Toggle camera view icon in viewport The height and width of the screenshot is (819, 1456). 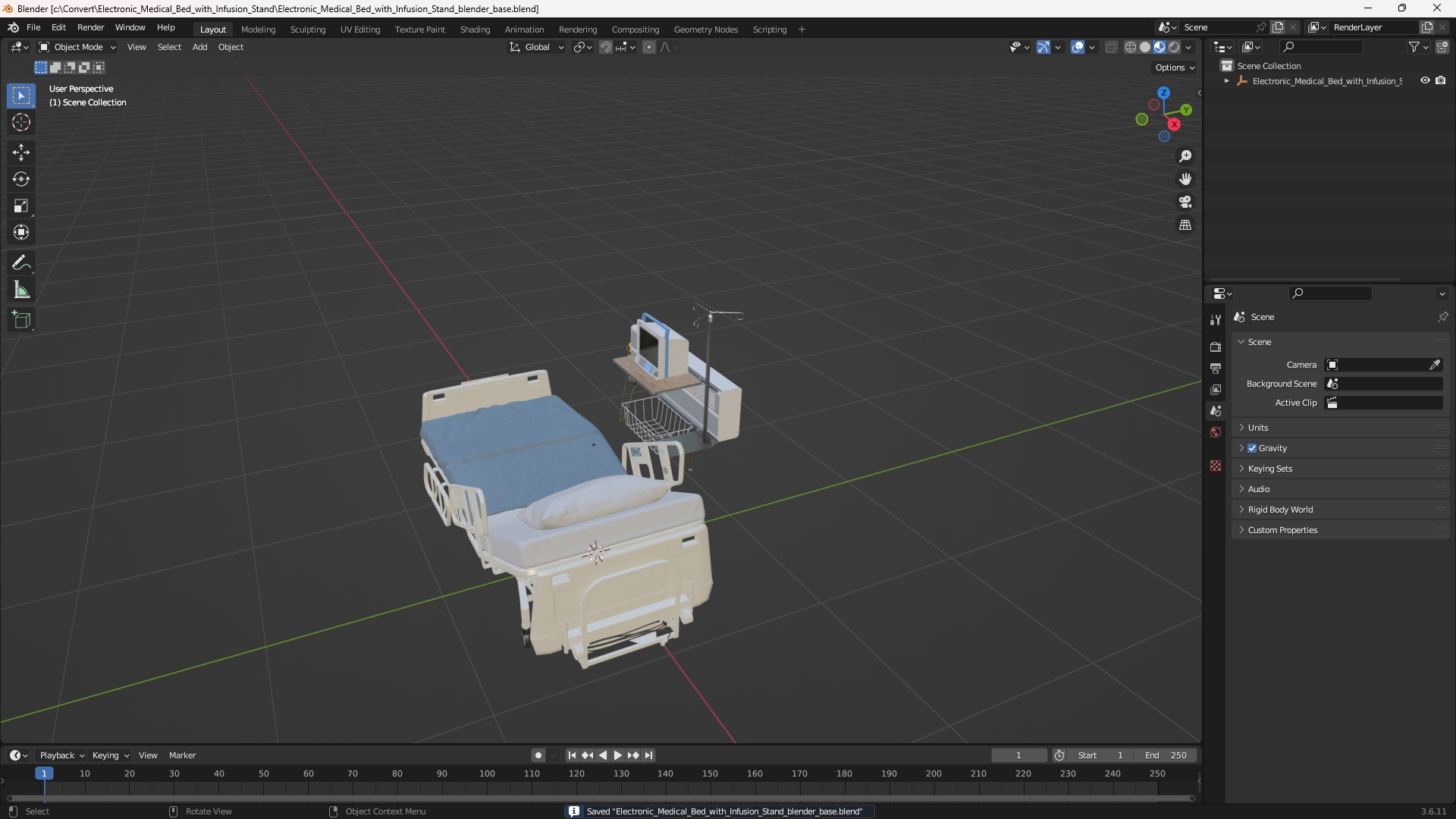[x=1185, y=202]
